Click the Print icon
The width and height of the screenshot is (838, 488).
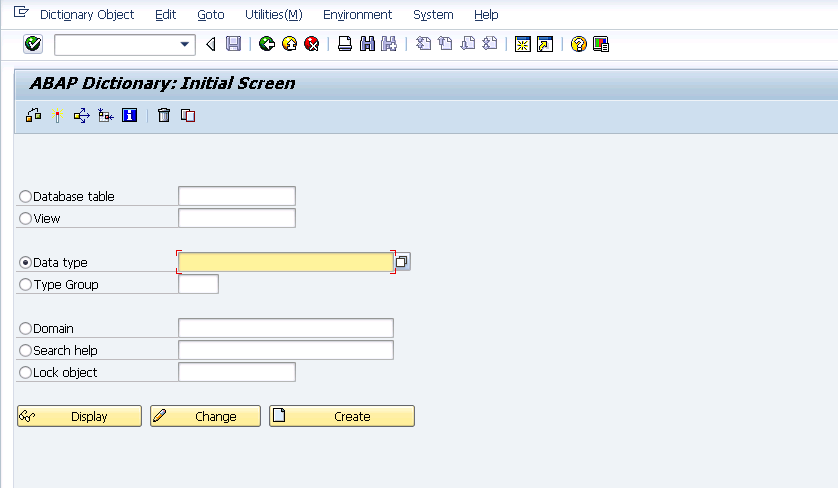[345, 44]
